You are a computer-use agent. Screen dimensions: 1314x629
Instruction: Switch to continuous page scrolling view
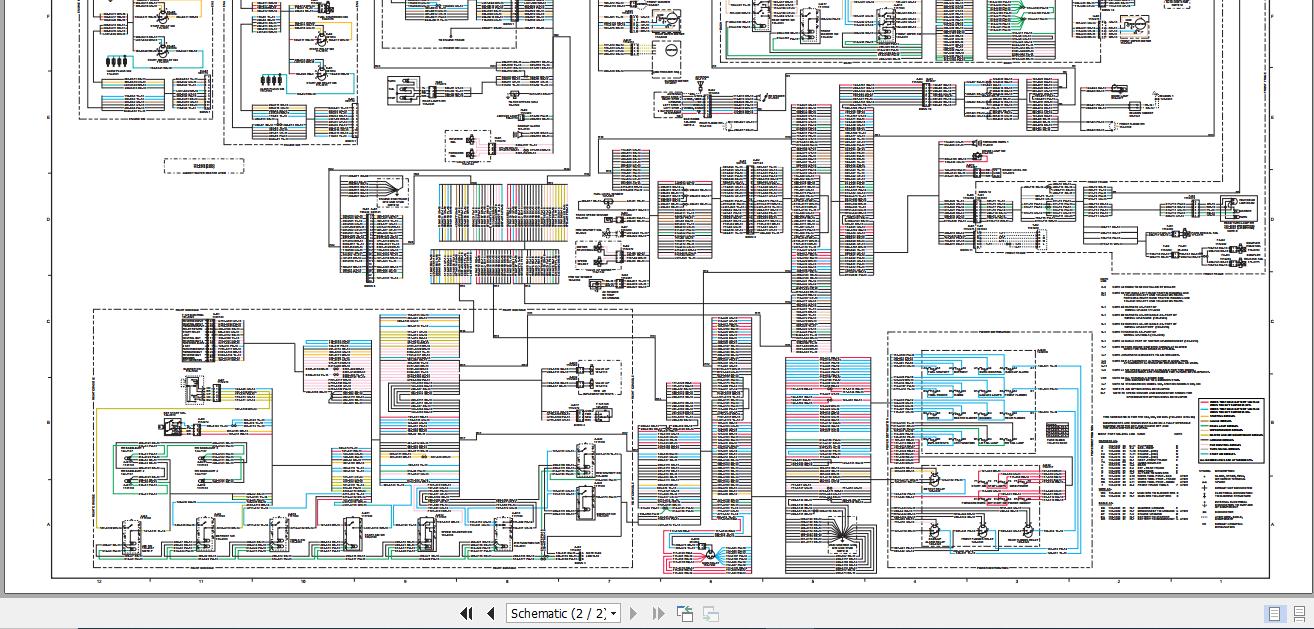[x=1298, y=613]
